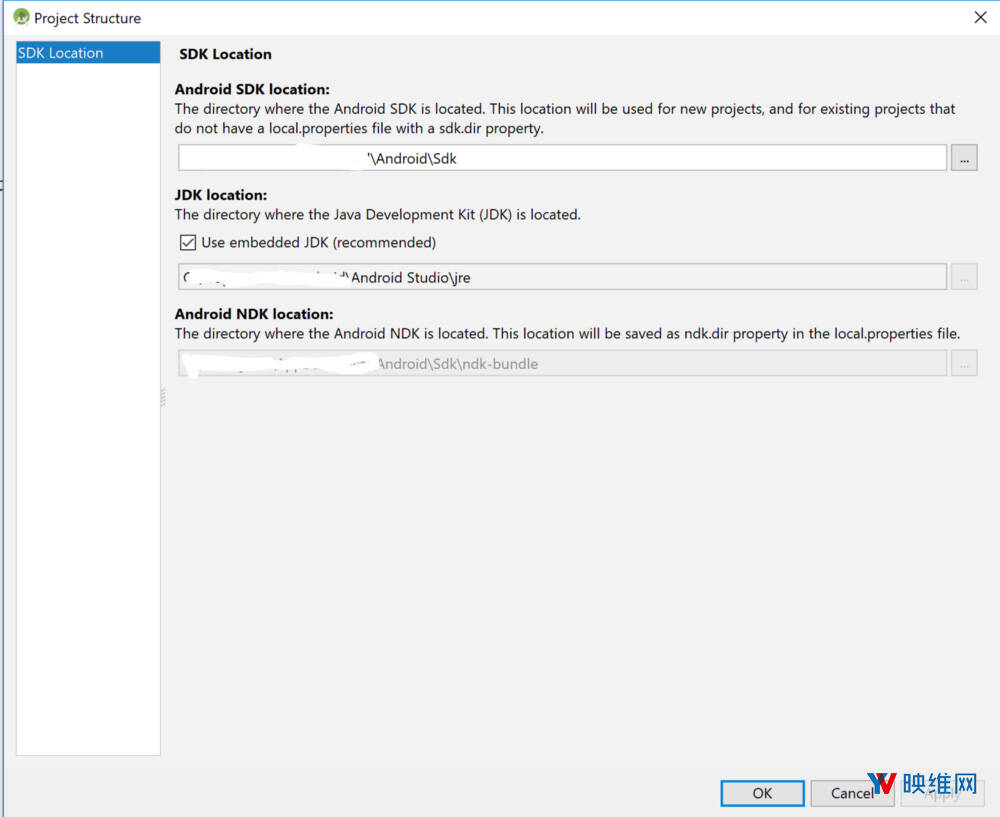Untick the Use embedded JDK checkbox box
The width and height of the screenshot is (1000, 817).
pos(188,242)
